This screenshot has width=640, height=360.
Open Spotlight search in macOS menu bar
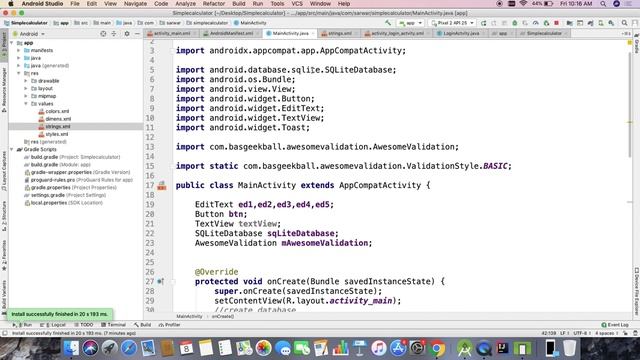pyautogui.click(x=603, y=4)
